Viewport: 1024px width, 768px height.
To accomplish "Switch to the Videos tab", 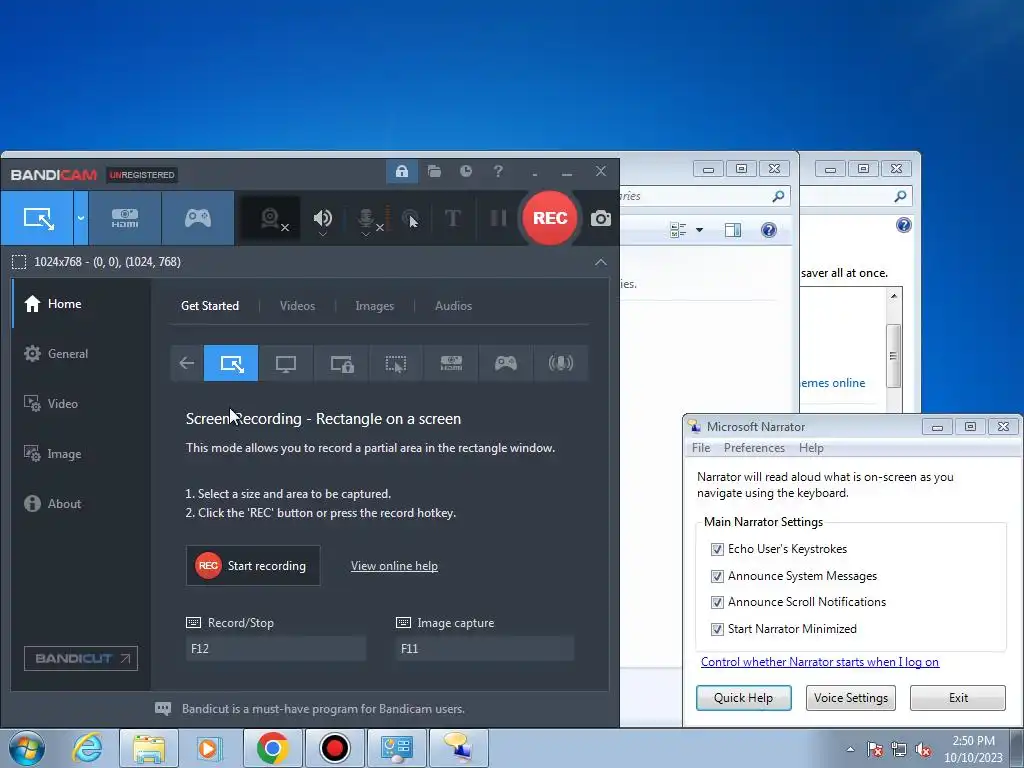I will [297, 306].
